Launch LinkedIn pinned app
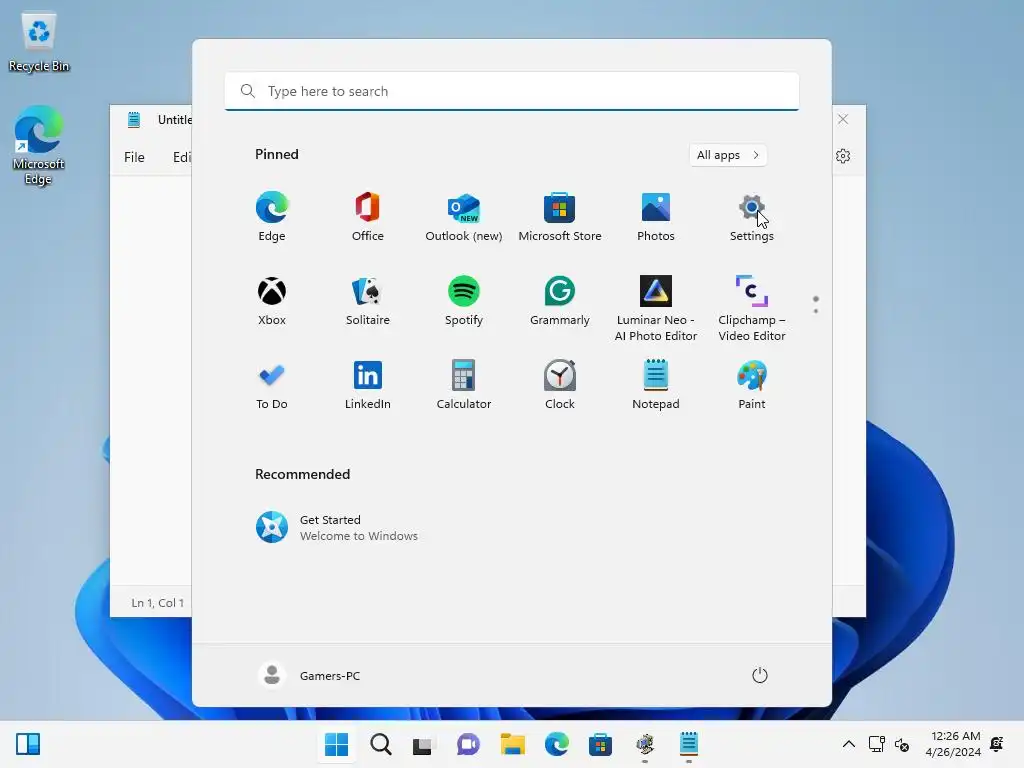1024x768 pixels. pos(368,385)
